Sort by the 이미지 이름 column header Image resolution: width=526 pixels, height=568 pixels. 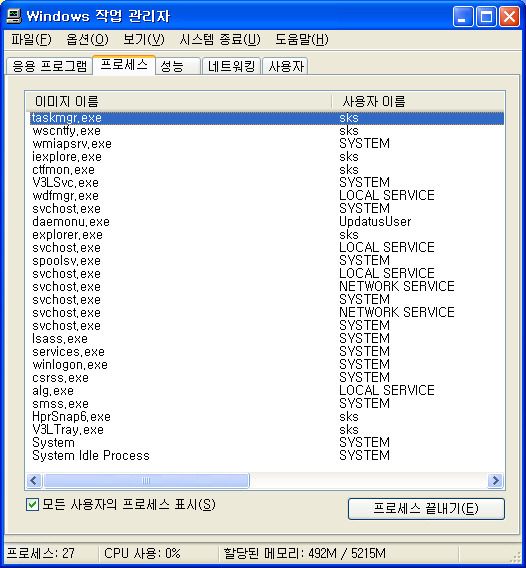(179, 101)
